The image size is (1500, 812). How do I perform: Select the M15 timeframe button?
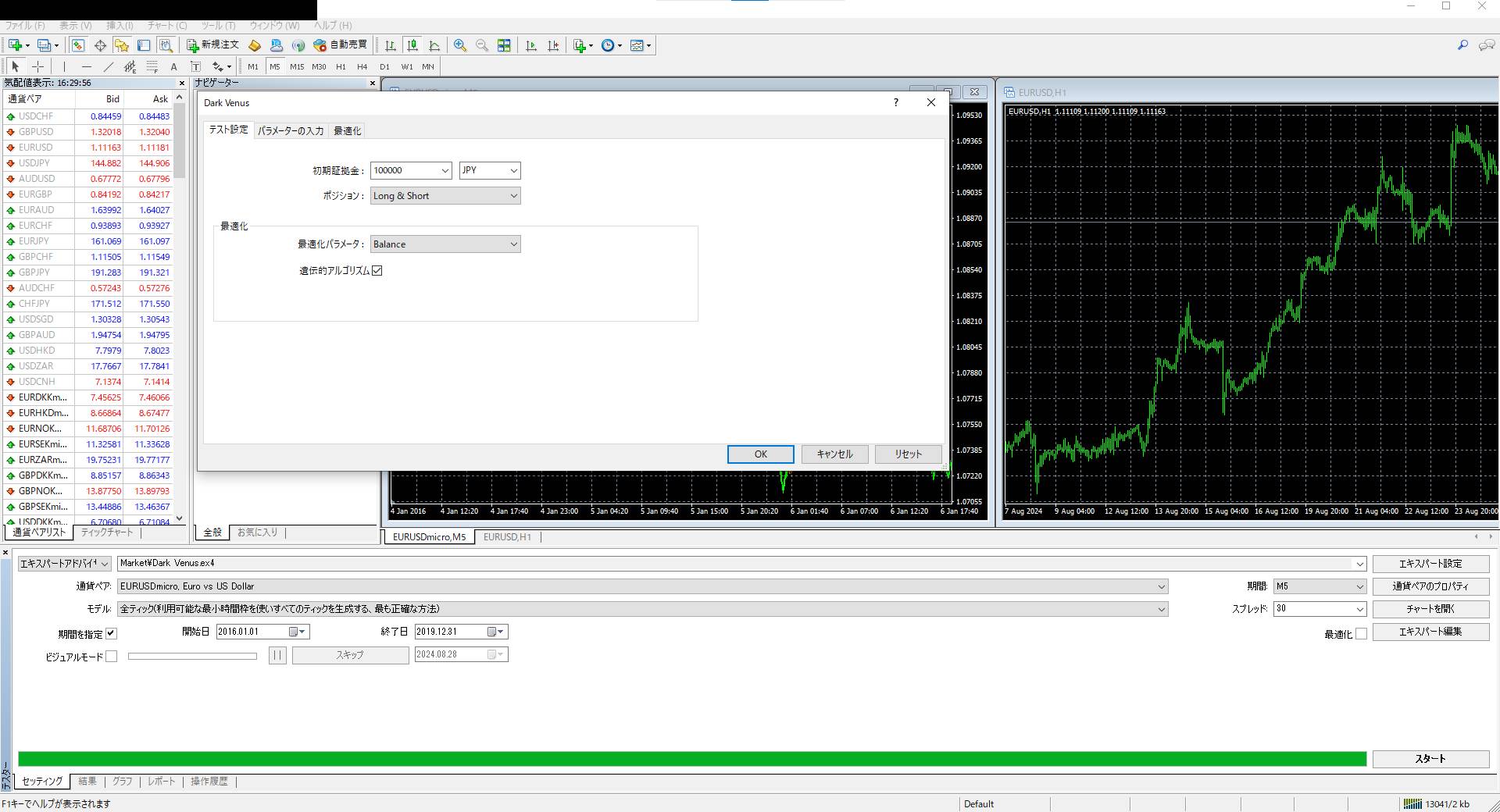[297, 66]
